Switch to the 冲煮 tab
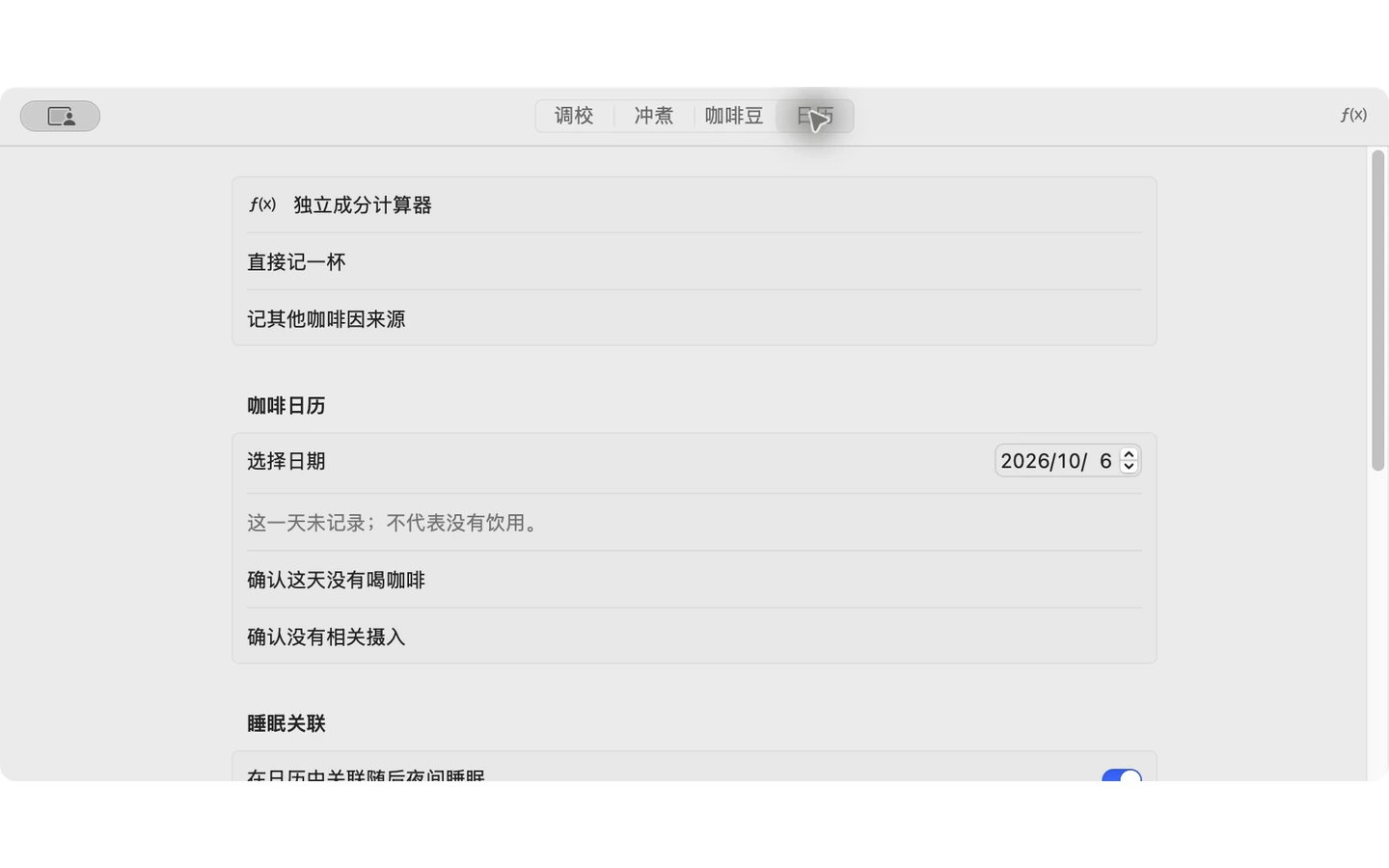This screenshot has height=868, width=1389. coord(653,116)
